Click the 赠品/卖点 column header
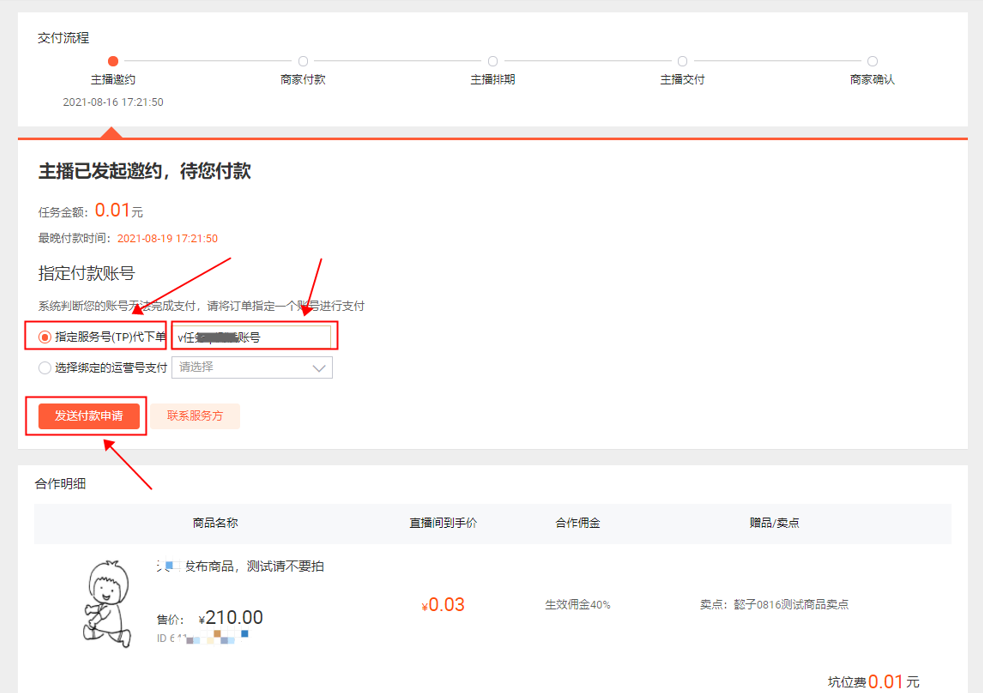Viewport: 983px width, 693px height. coord(774,523)
